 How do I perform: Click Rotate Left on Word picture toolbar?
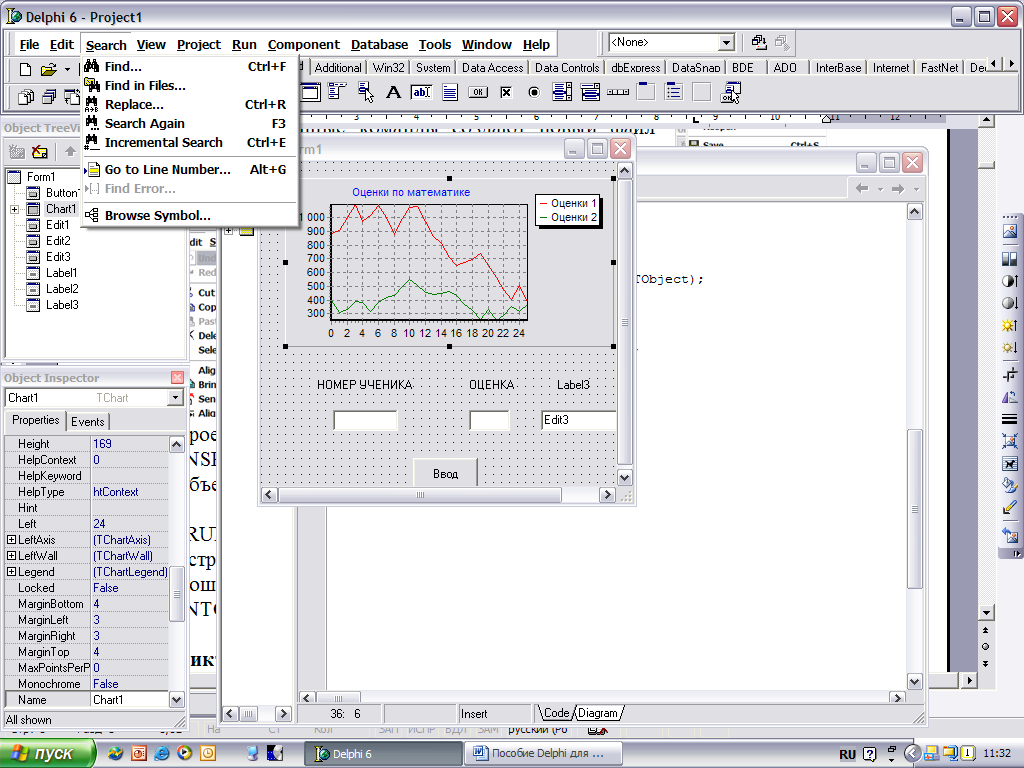[1010, 396]
